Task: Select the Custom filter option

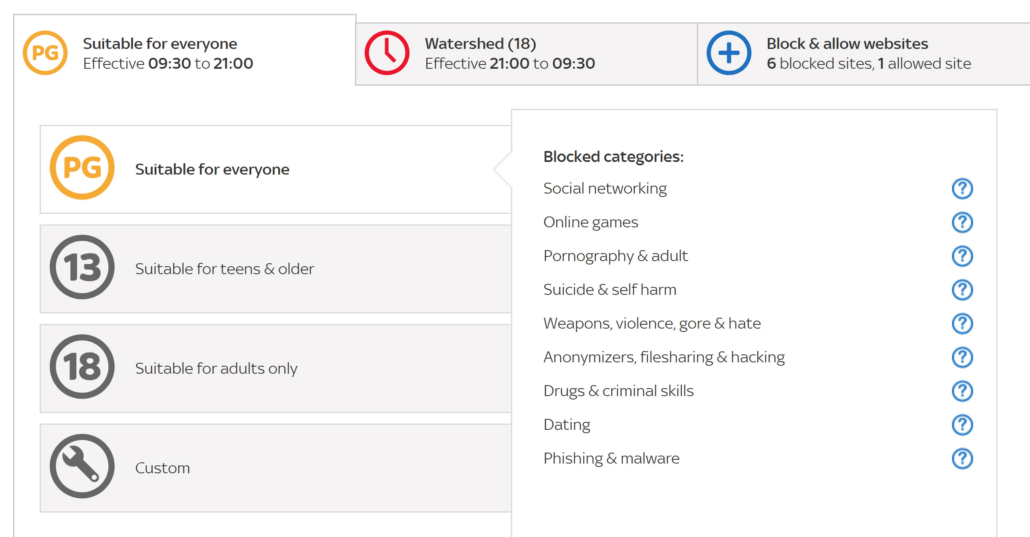Action: click(x=276, y=468)
